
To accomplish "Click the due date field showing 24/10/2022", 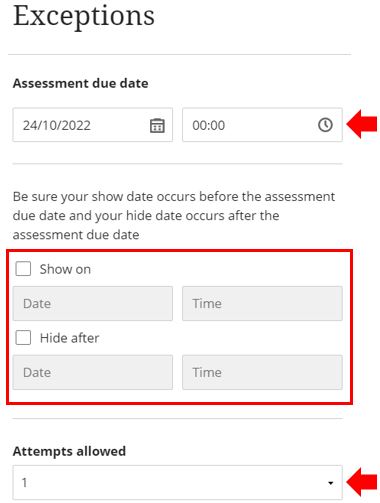I will pos(93,125).
